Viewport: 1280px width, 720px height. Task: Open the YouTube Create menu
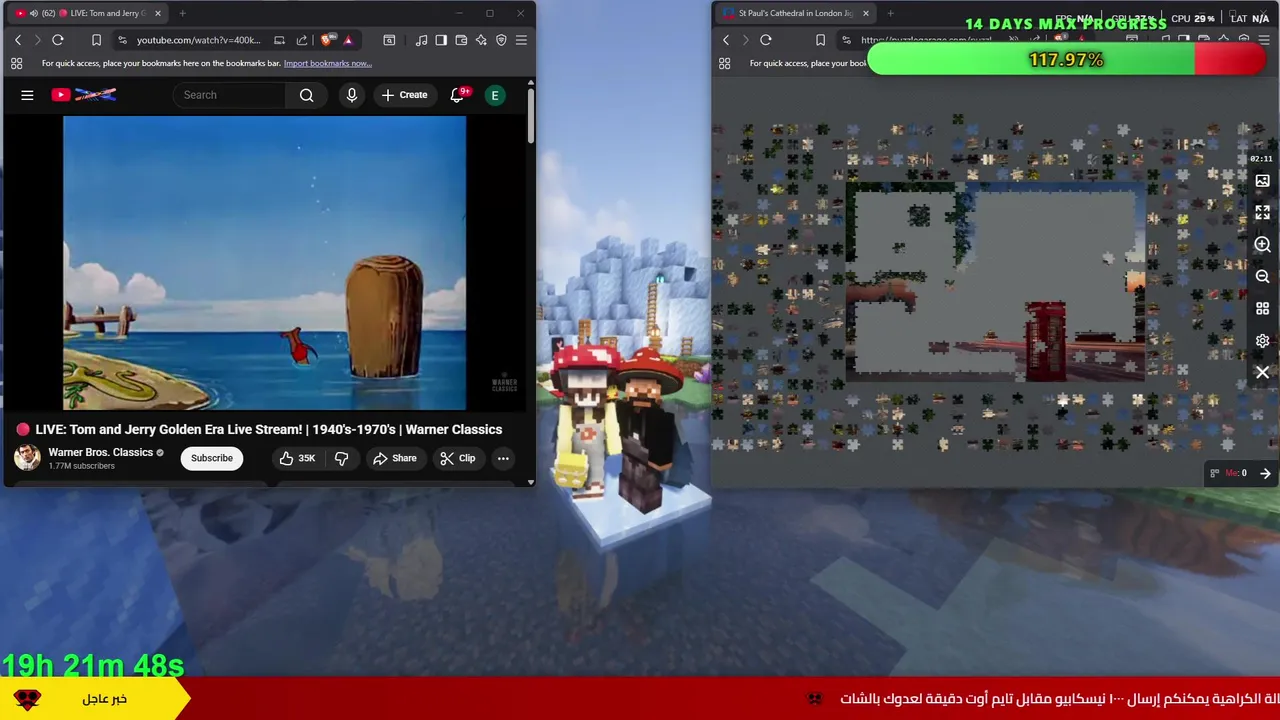404,95
